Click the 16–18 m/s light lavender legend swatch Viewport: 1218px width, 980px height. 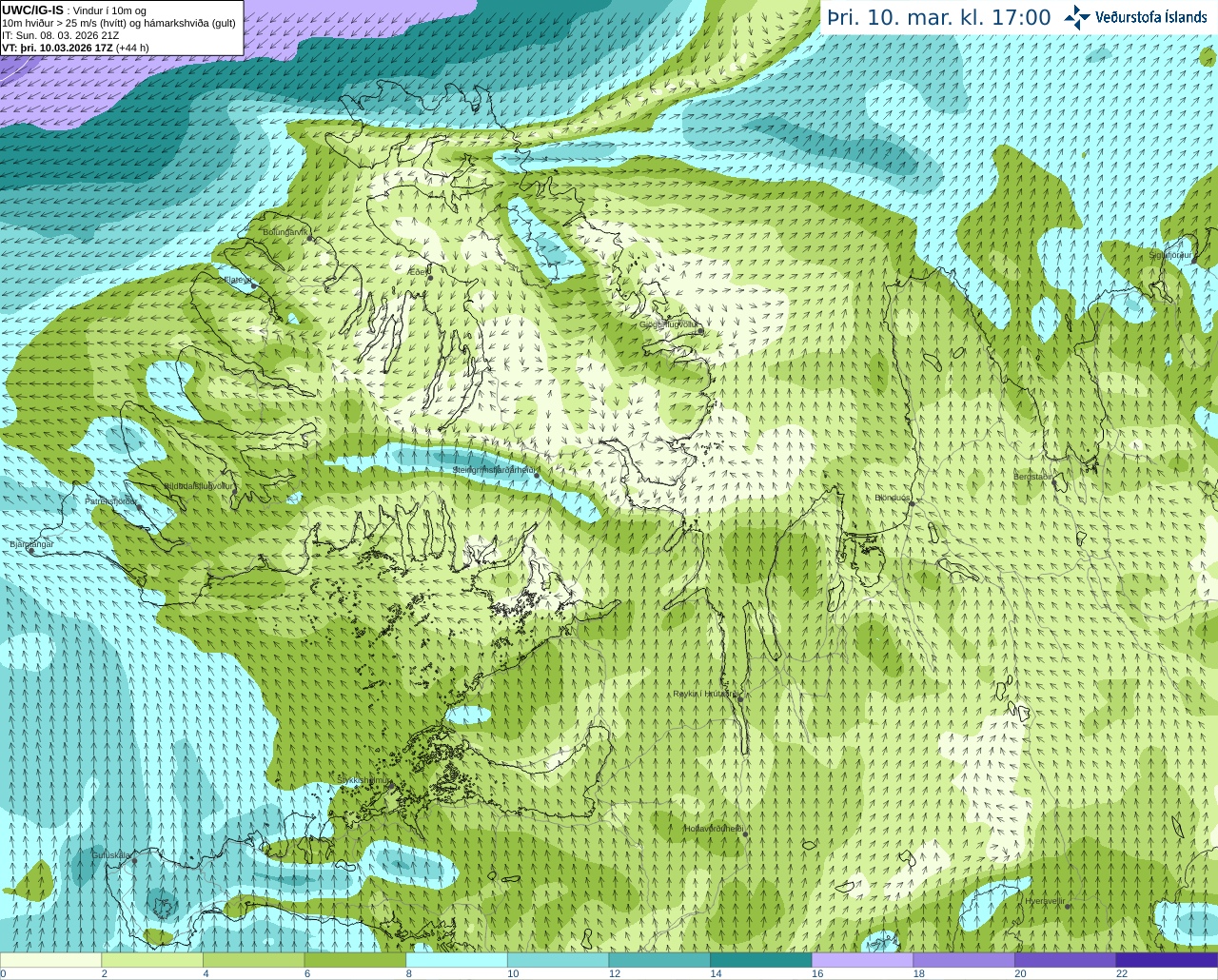862,960
